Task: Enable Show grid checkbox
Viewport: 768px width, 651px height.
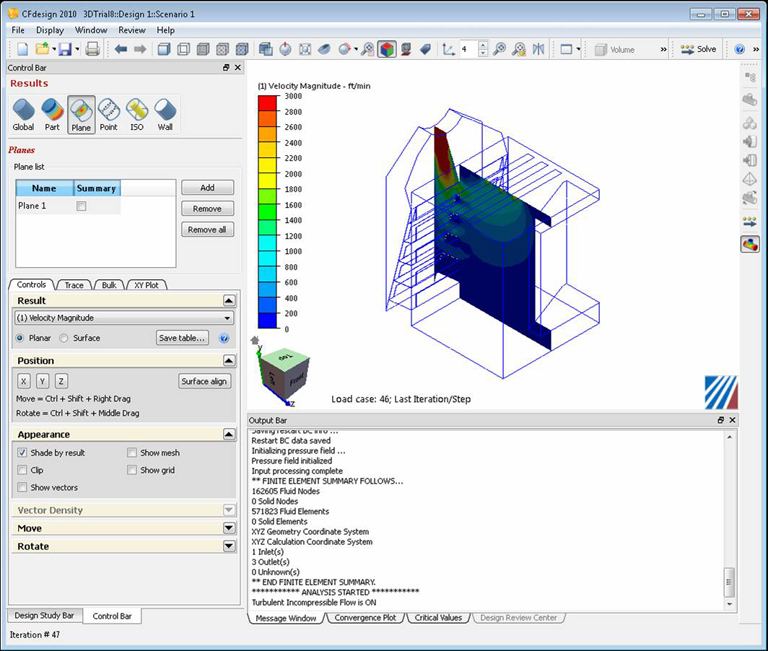Action: [132, 470]
